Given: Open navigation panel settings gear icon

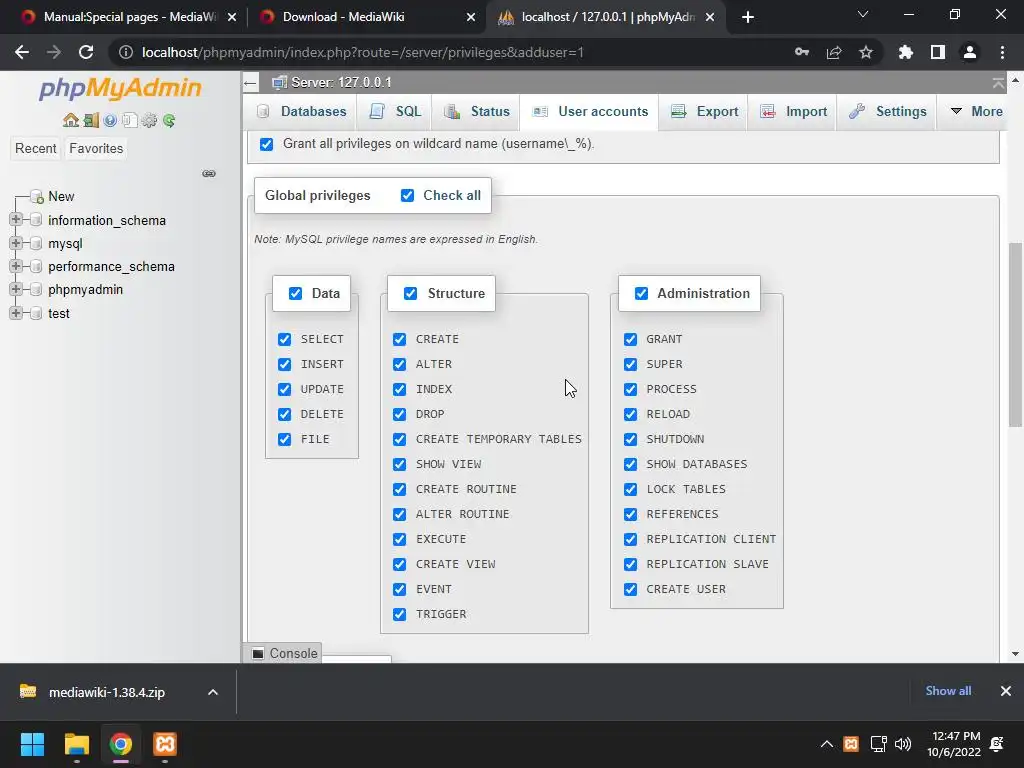Looking at the screenshot, I should coord(149,120).
